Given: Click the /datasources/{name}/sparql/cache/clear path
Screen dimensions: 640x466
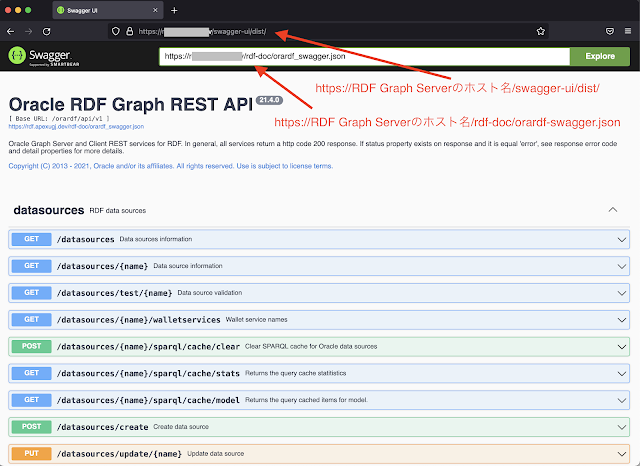Looking at the screenshot, I should (148, 347).
